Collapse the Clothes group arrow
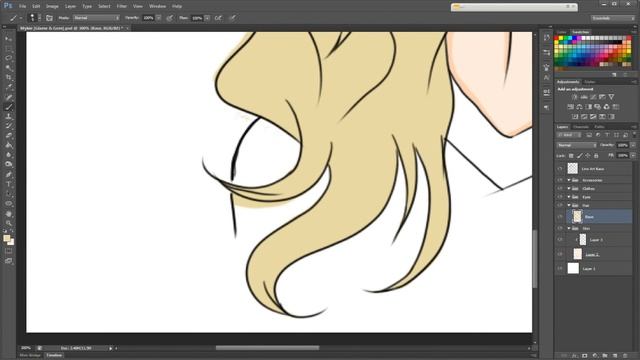 pos(569,189)
